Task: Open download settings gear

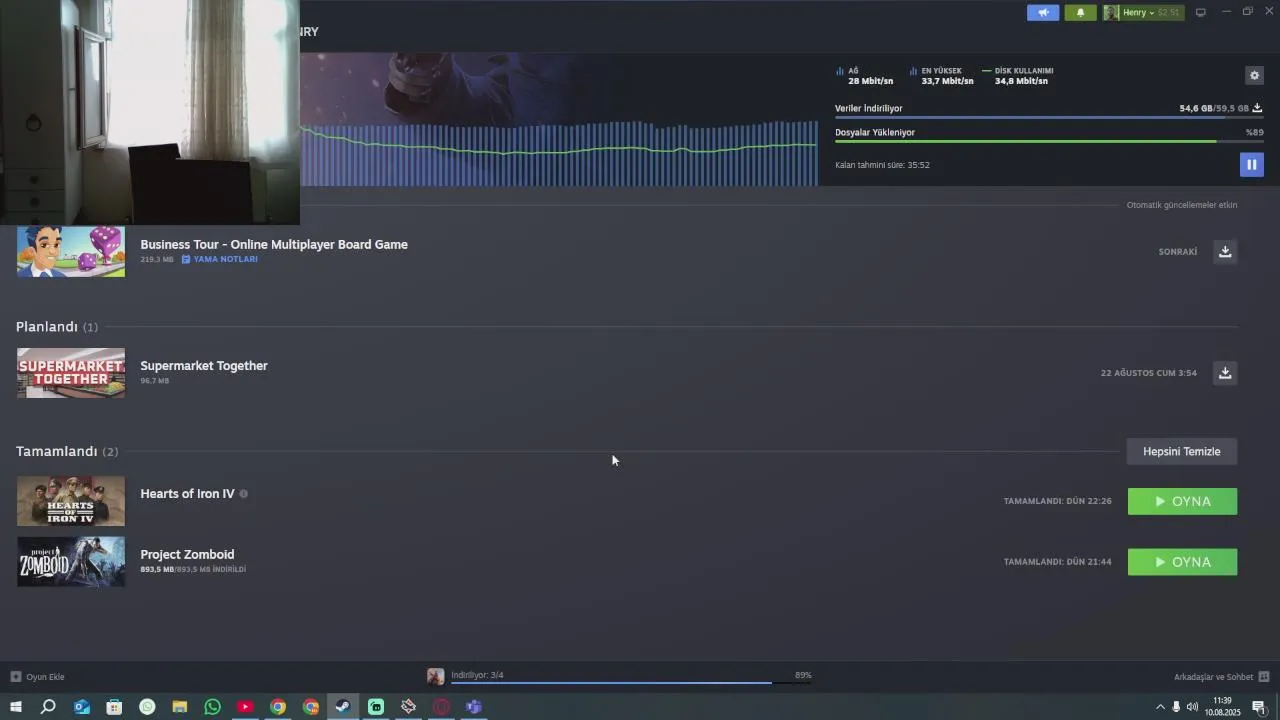Action: 1254,75
